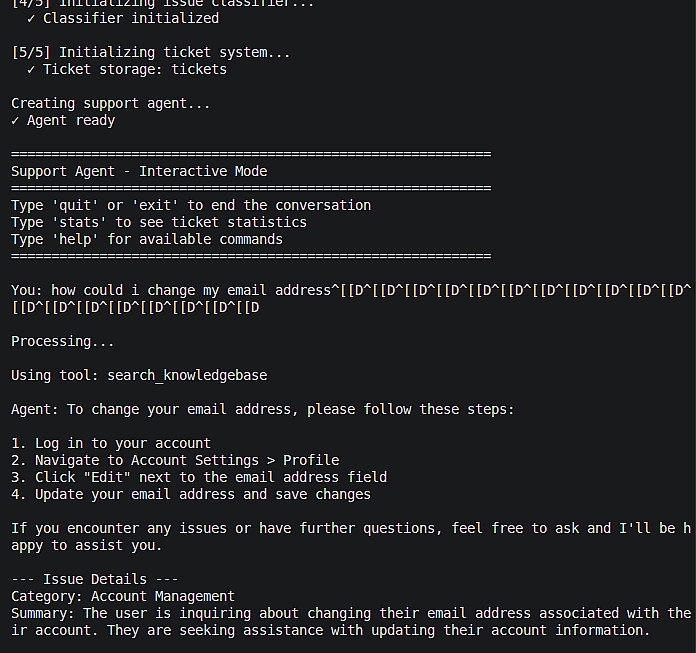Image resolution: width=696 pixels, height=653 pixels.
Task: Click the 'Agent ready' status line
Action: [63, 120]
